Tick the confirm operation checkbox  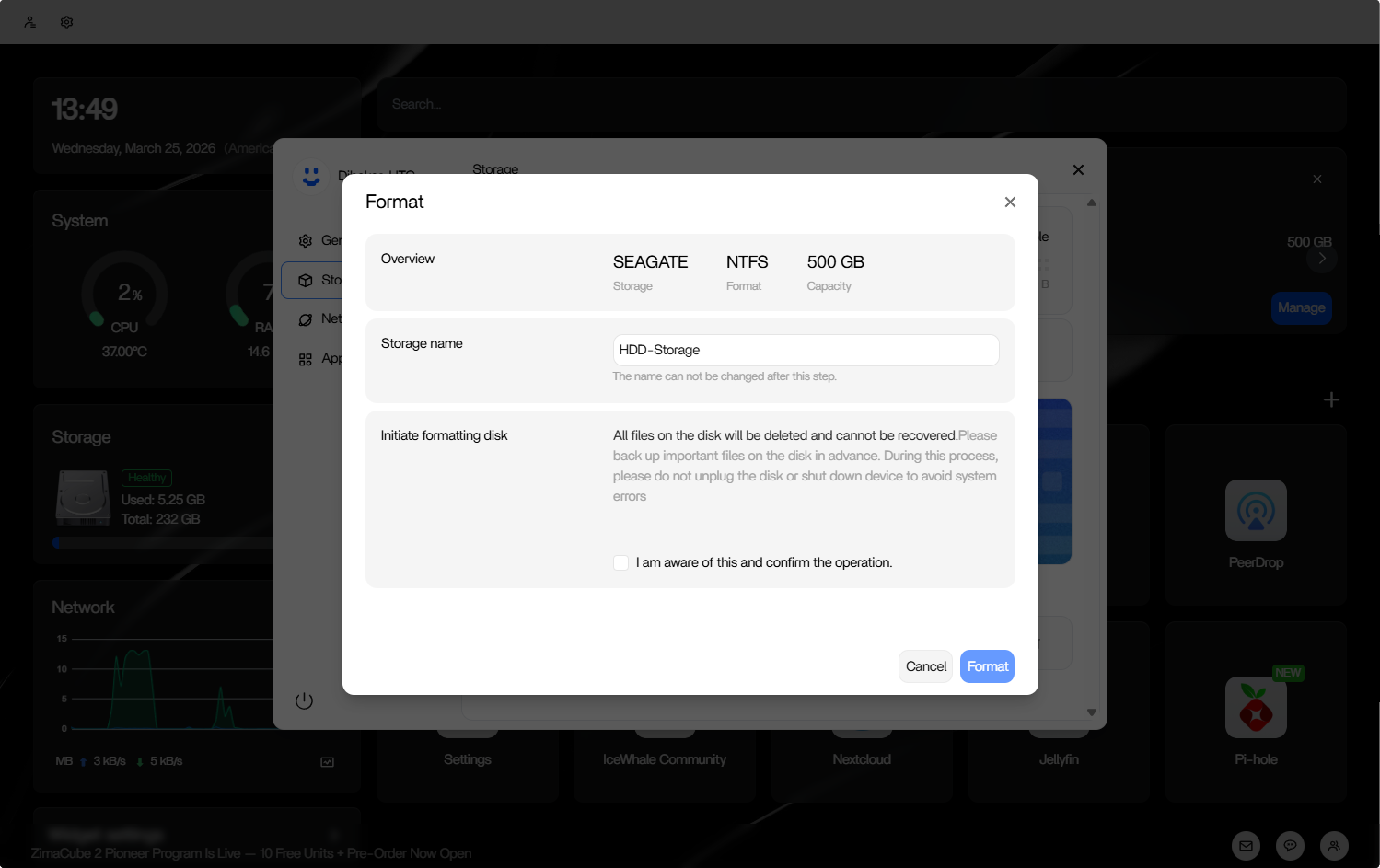pyautogui.click(x=621, y=562)
